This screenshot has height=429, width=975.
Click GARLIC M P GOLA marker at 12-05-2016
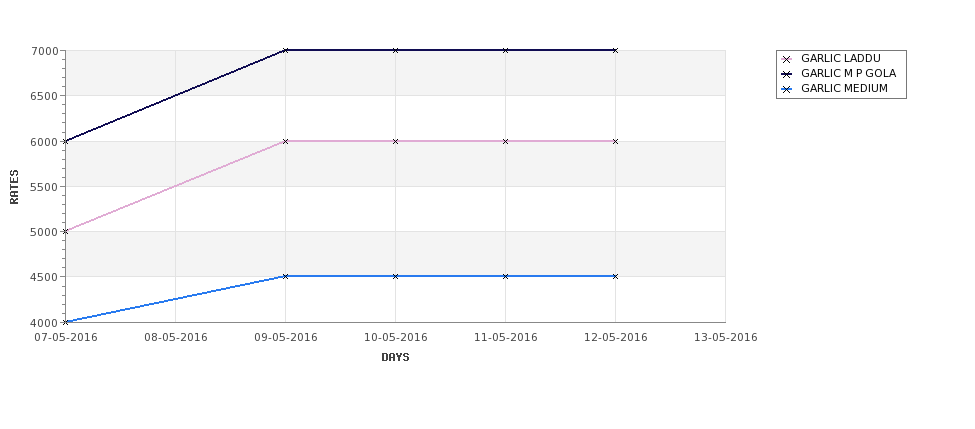[615, 50]
